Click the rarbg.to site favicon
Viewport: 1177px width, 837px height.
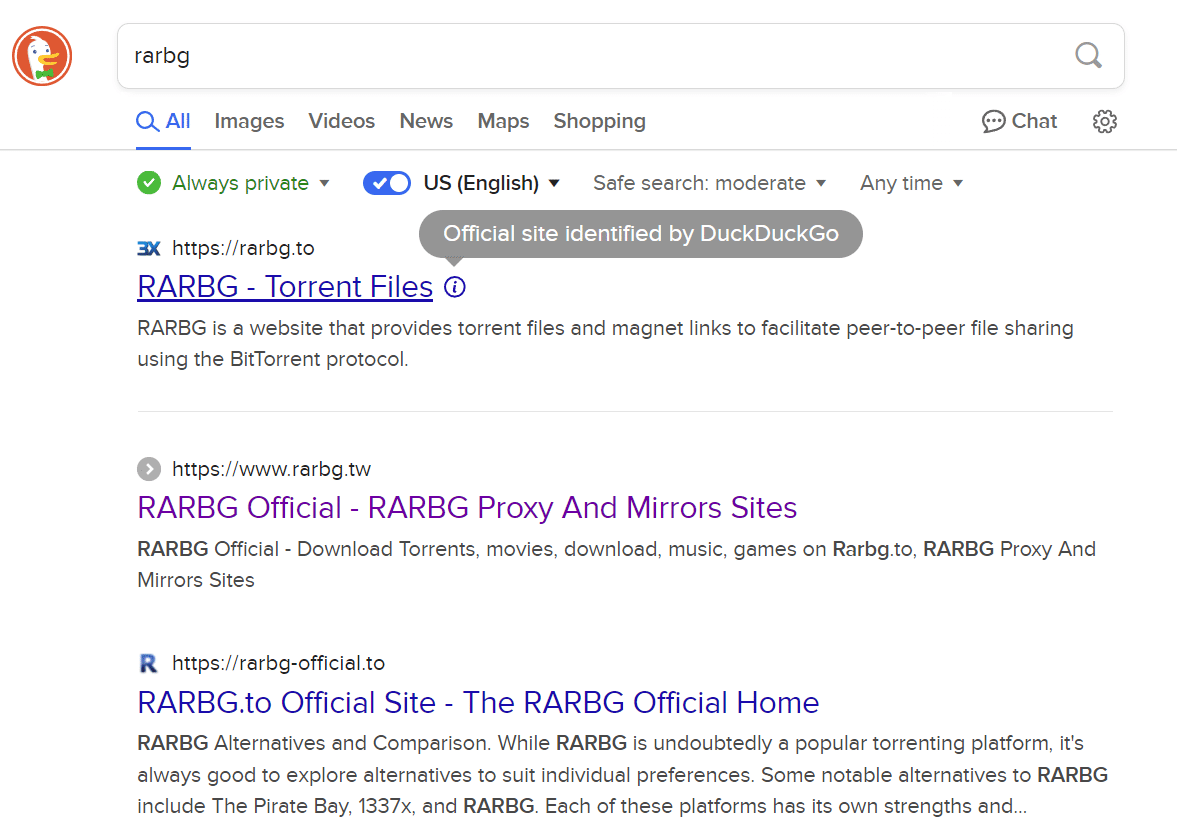[149, 248]
